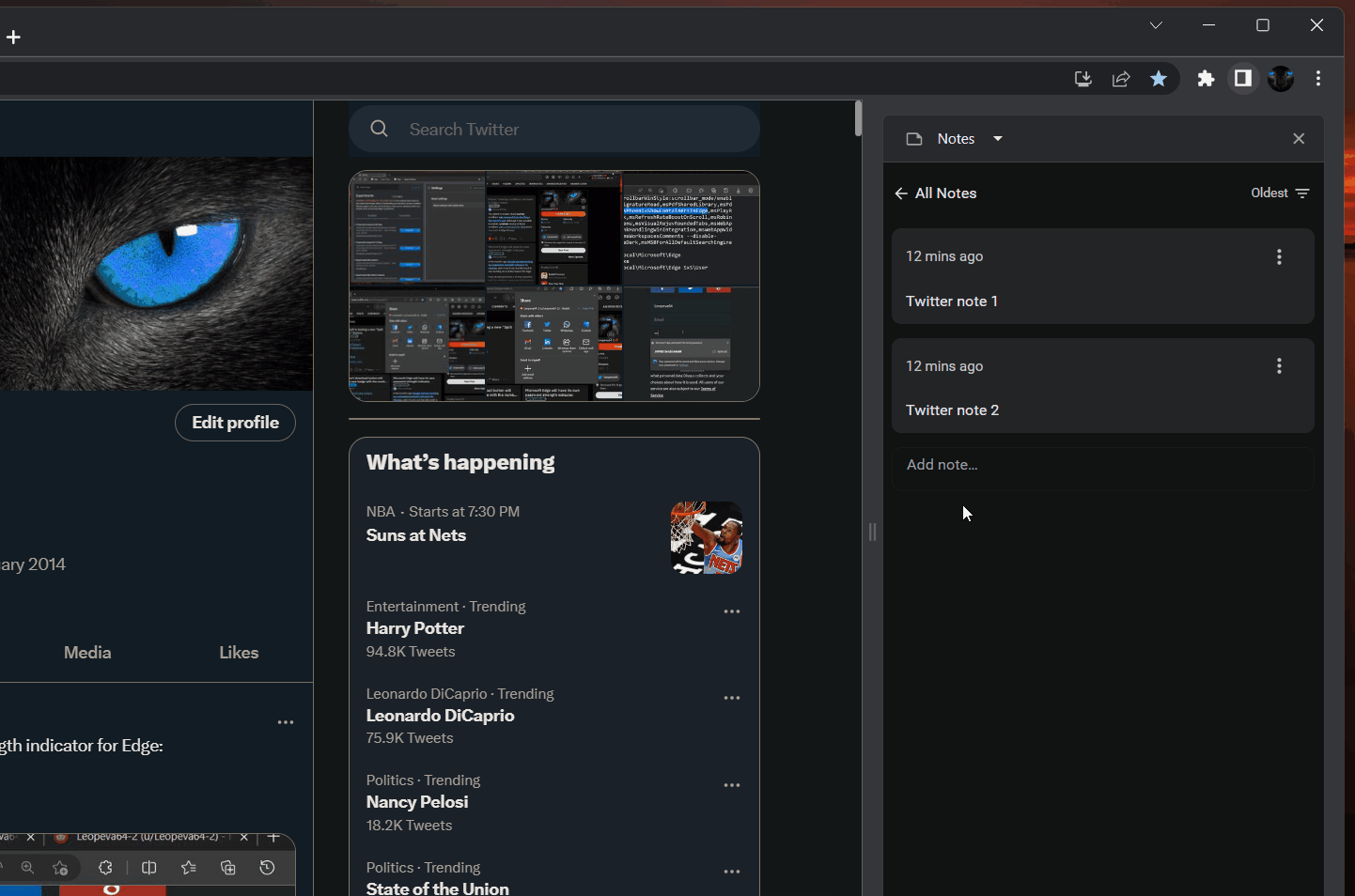This screenshot has width=1355, height=896.
Task: Close the Notes side panel
Action: (1299, 139)
